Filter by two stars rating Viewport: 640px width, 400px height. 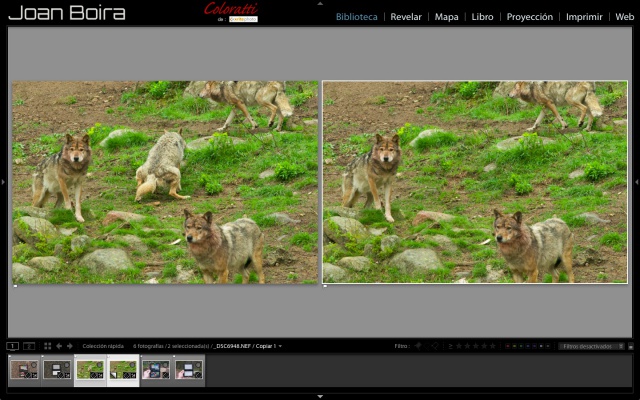467,346
